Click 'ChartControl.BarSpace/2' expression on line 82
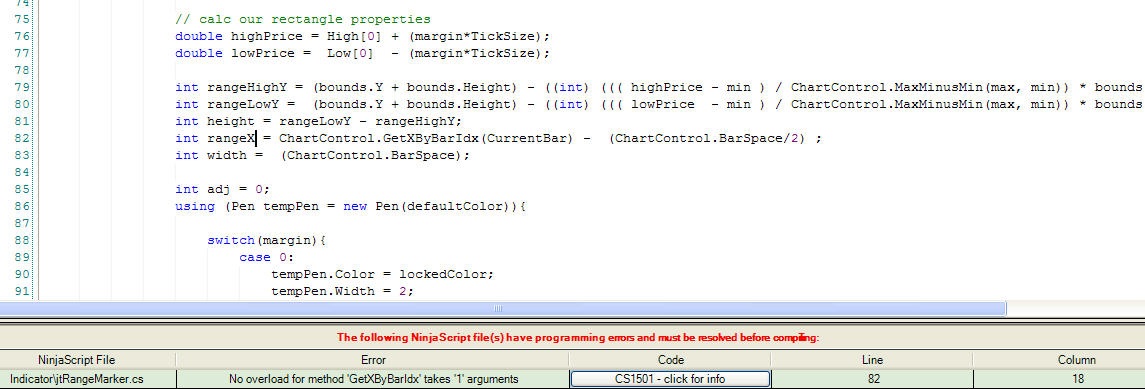The width and height of the screenshot is (1145, 389). [x=706, y=138]
